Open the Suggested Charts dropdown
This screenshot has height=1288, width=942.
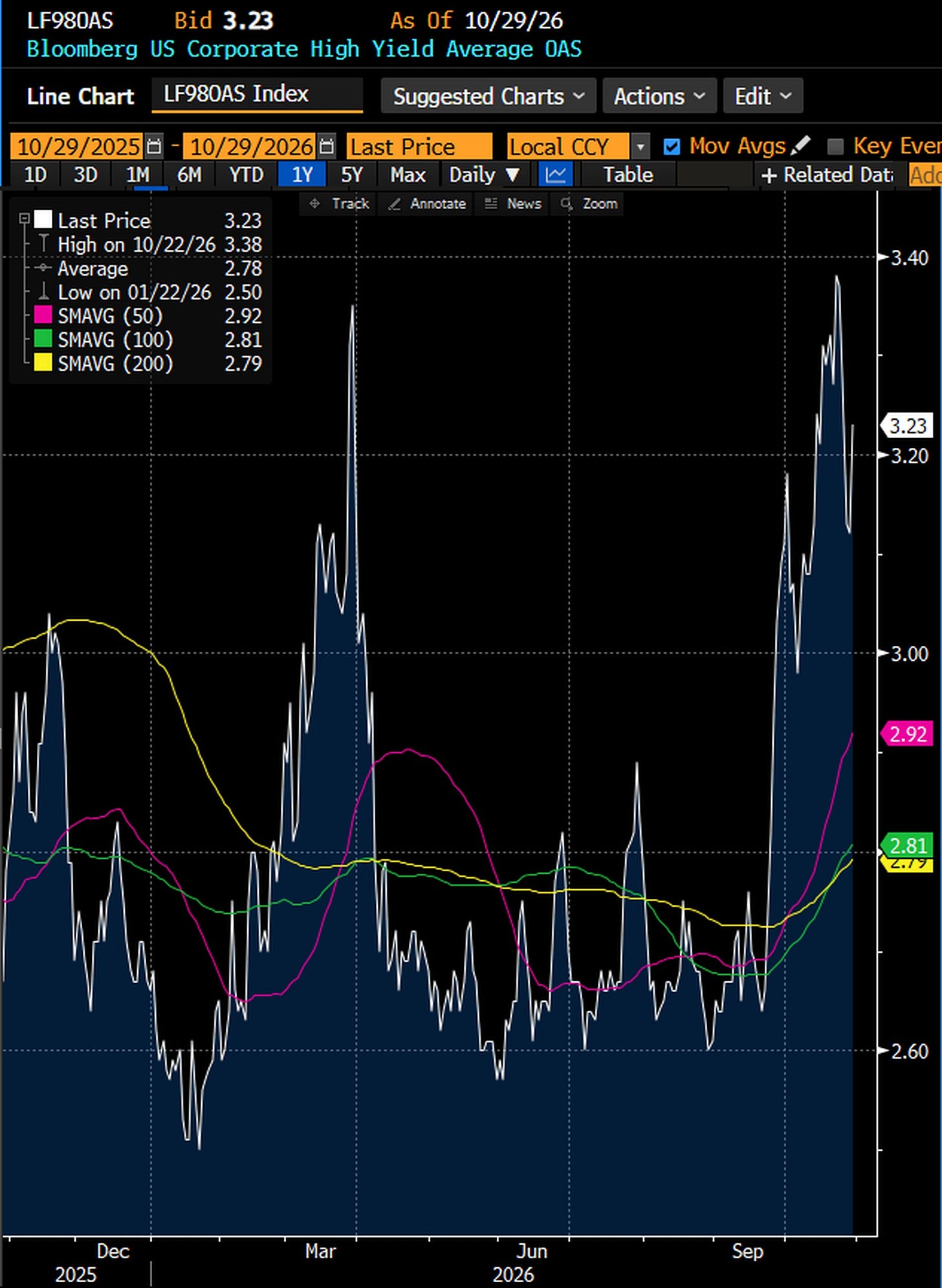488,96
